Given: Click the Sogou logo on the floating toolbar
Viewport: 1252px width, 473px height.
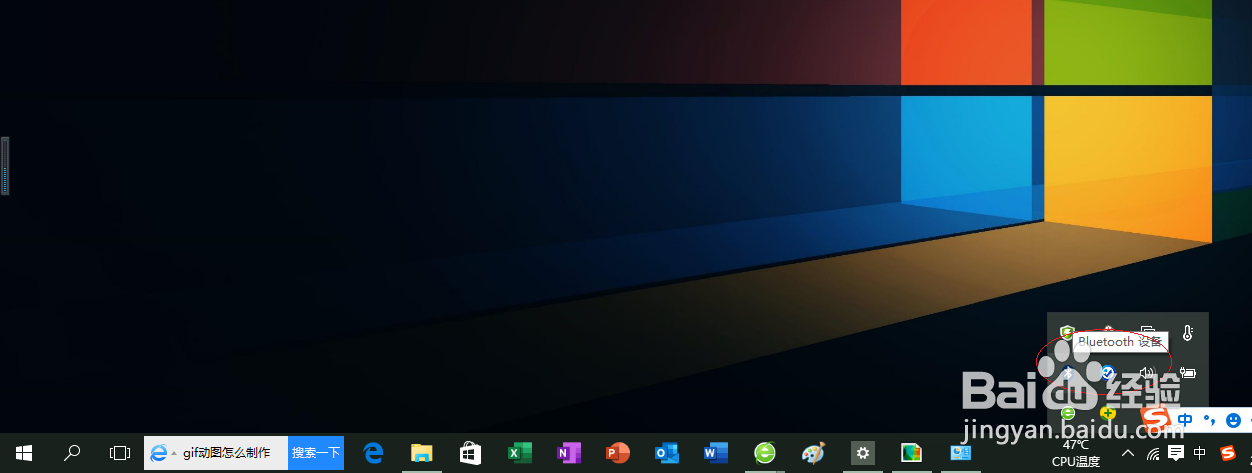Looking at the screenshot, I should tap(1157, 418).
